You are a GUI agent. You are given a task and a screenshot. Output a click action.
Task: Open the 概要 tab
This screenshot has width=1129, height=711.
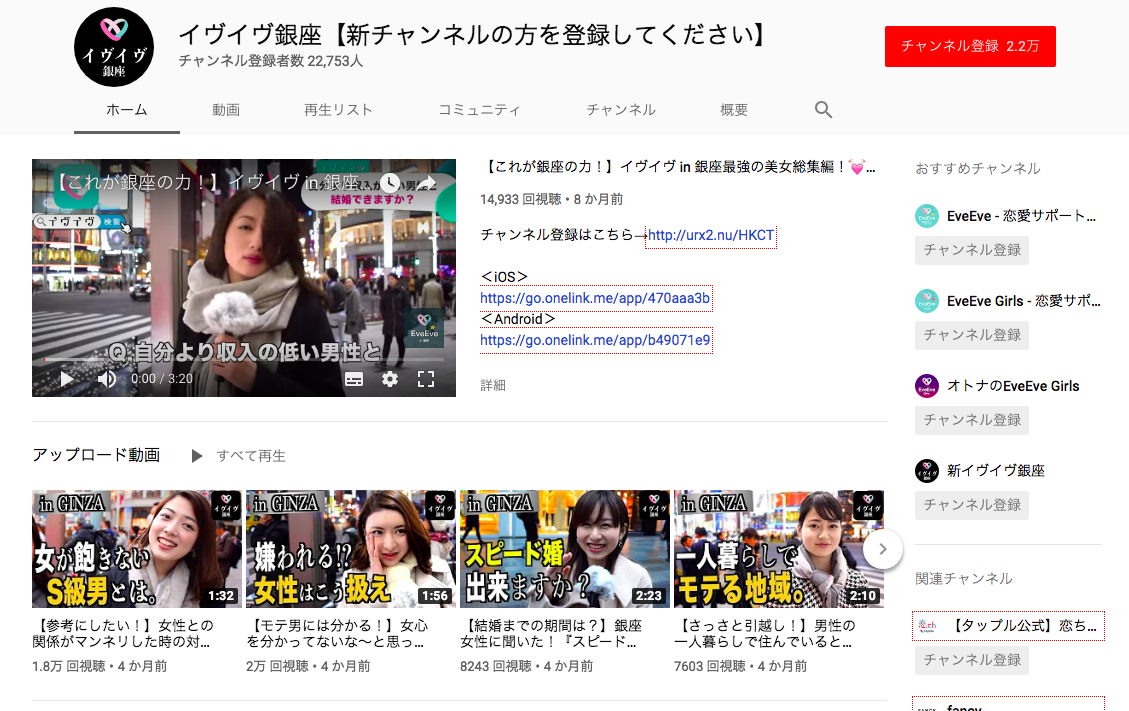[x=734, y=110]
